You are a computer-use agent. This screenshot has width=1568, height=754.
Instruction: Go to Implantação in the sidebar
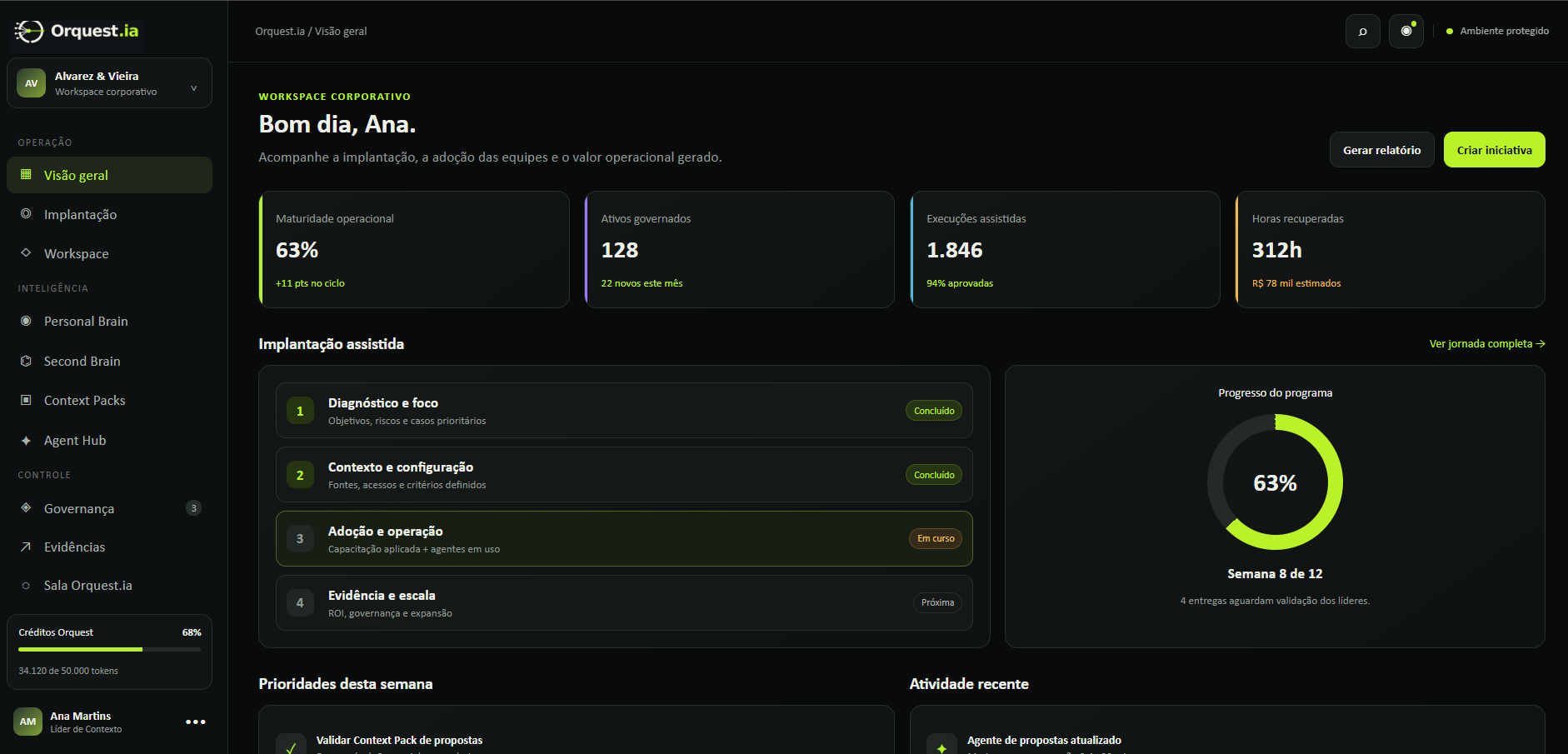pyautogui.click(x=109, y=214)
